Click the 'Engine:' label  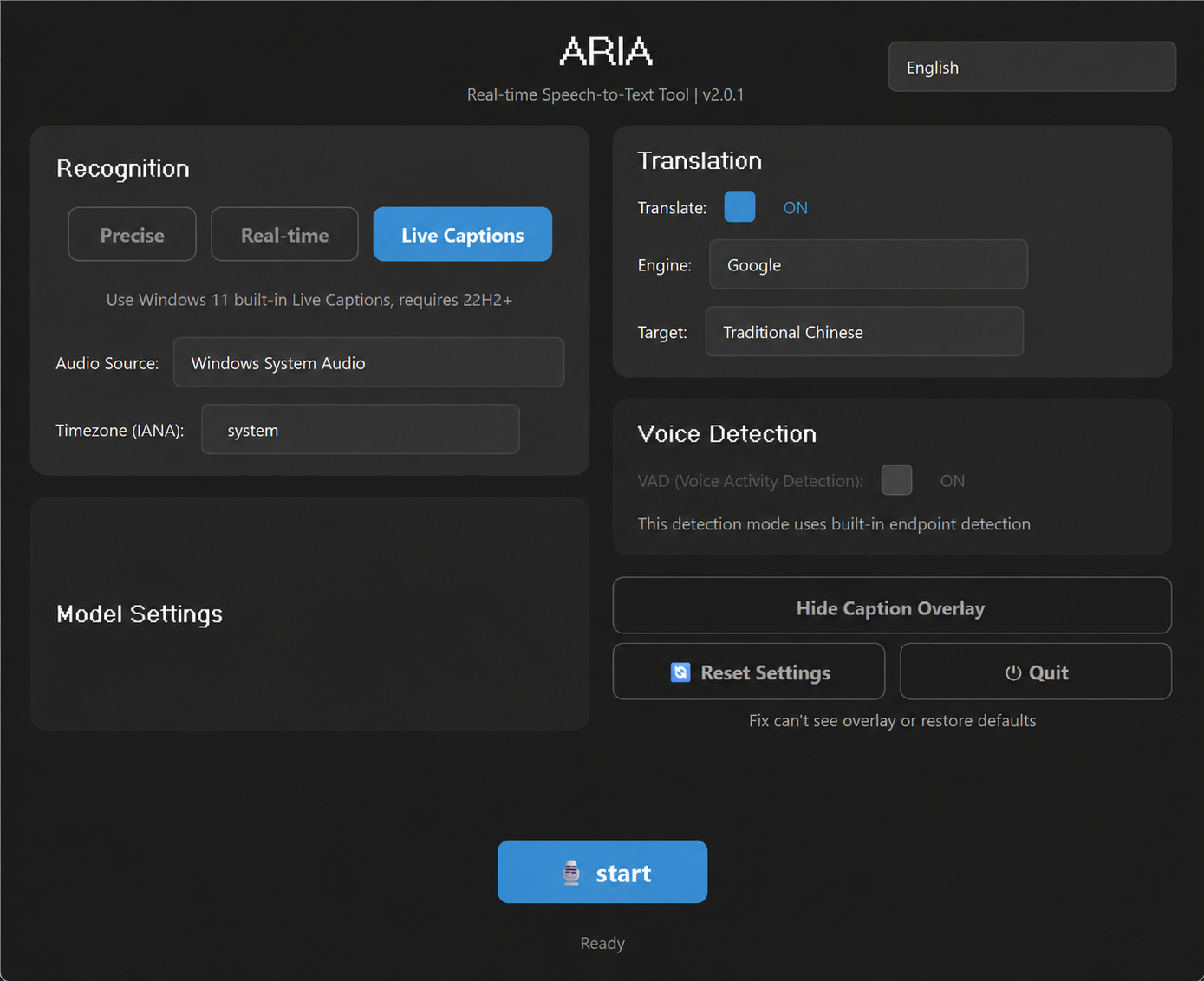tap(664, 266)
